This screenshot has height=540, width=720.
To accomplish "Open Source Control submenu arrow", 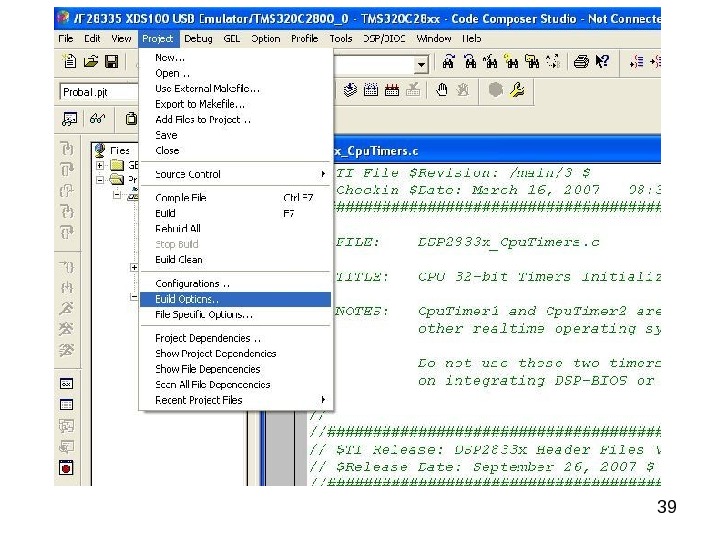I will 323,174.
